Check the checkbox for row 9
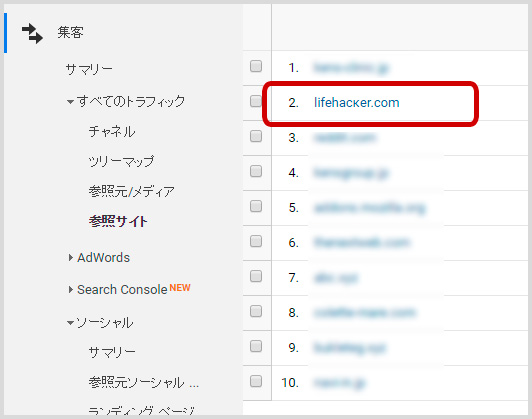 click(256, 346)
